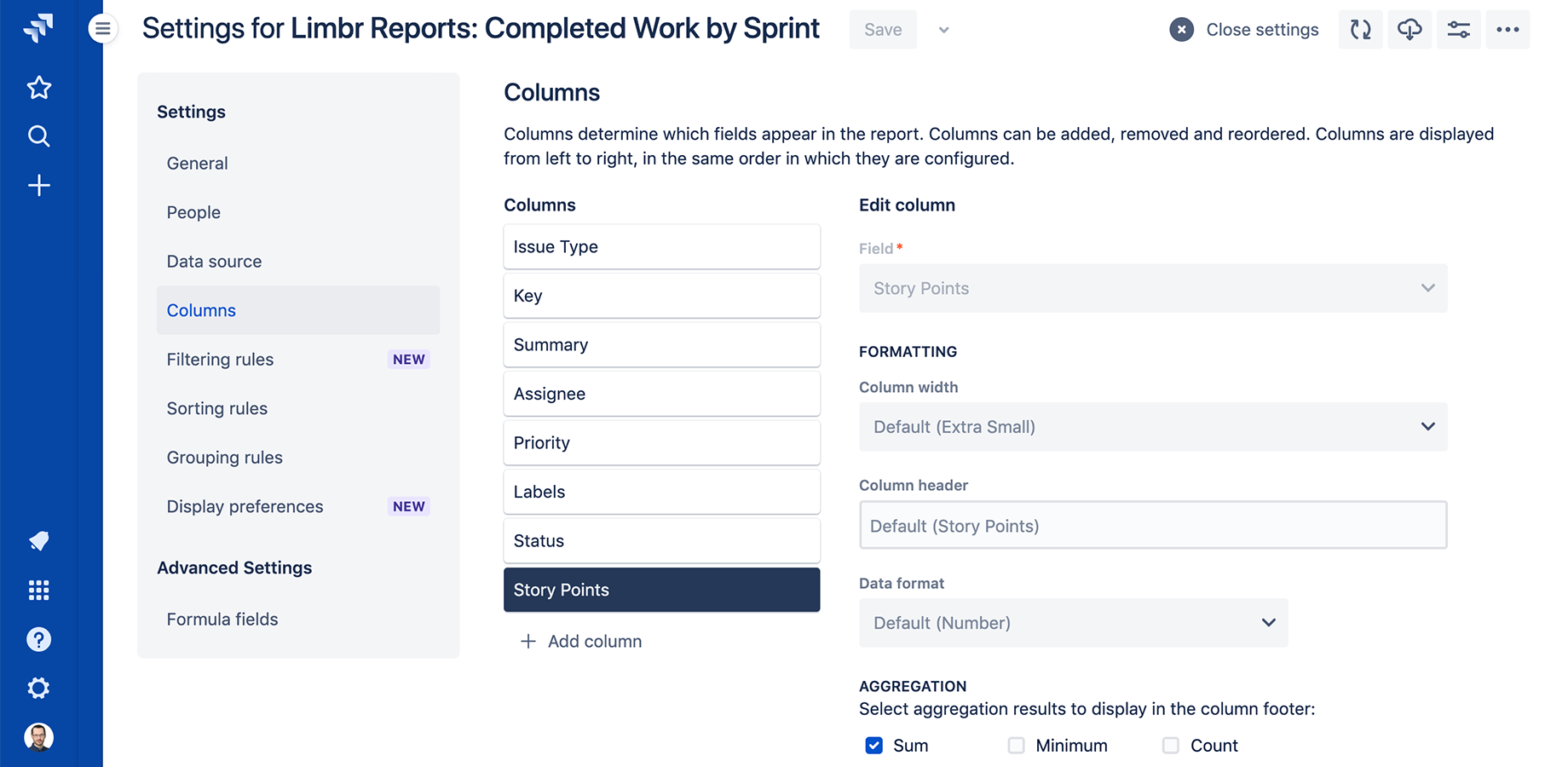Enable the Minimum aggregation checkbox

coord(1016,746)
